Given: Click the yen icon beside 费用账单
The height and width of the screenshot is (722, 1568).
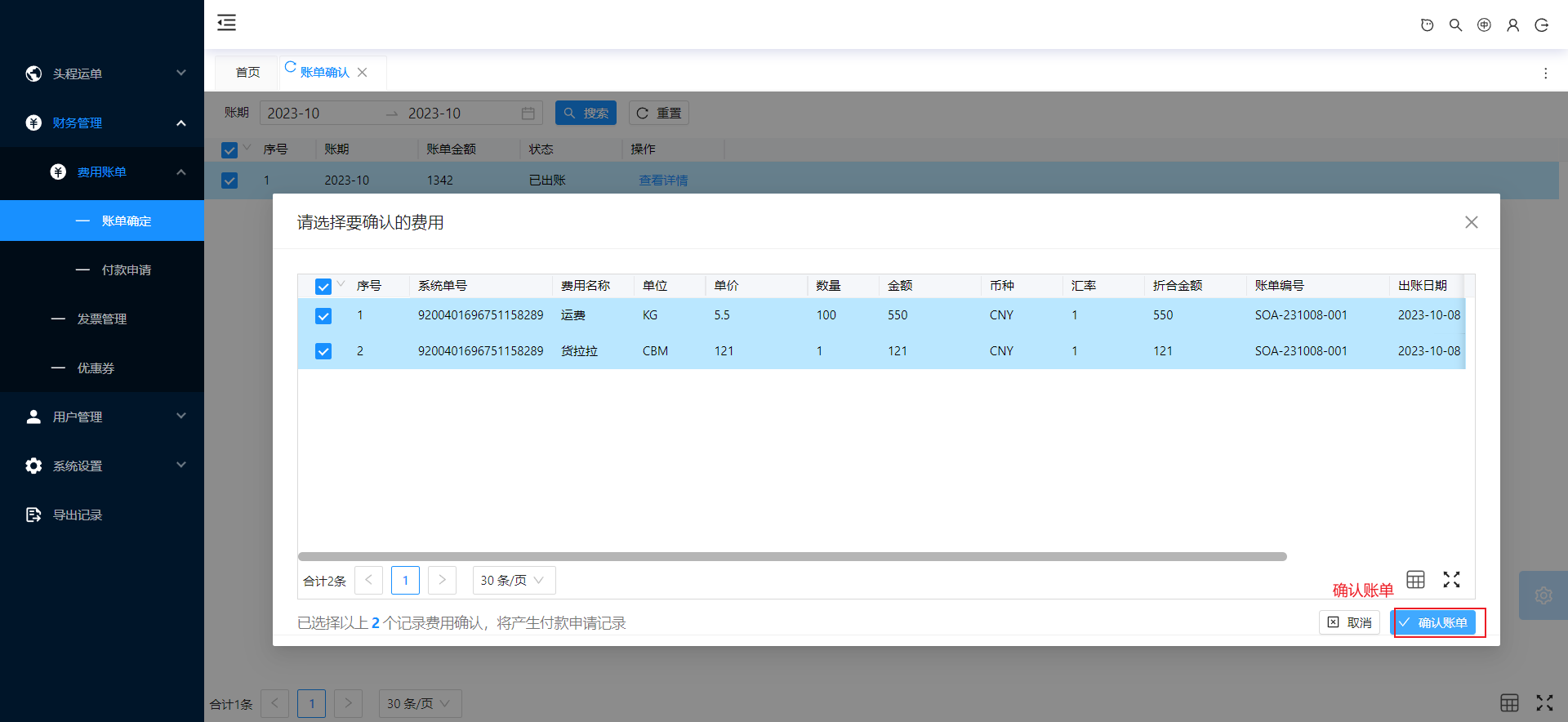Looking at the screenshot, I should (x=58, y=172).
